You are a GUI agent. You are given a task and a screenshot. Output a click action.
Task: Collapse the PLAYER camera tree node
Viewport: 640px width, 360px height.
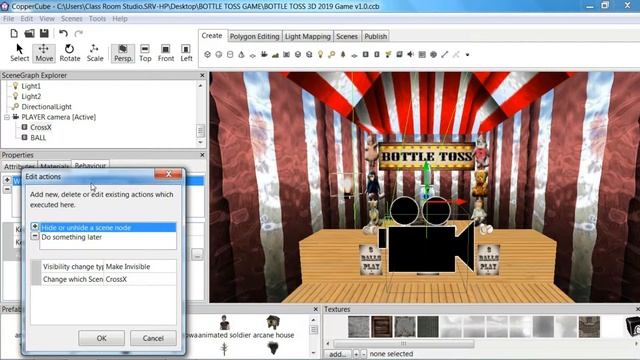tap(7, 117)
